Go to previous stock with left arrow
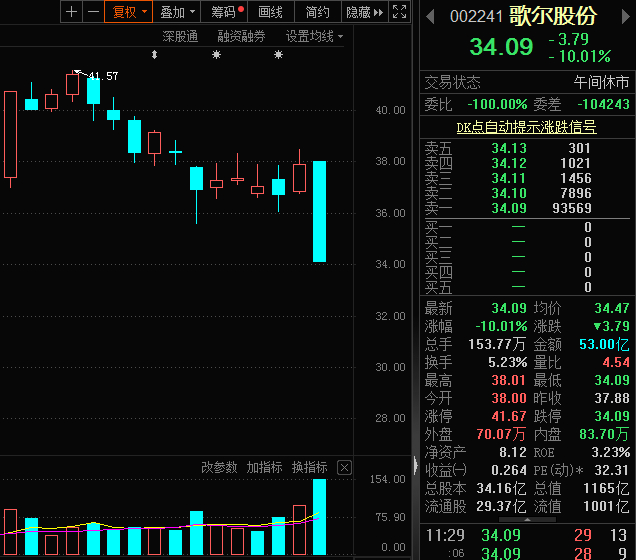The height and width of the screenshot is (560, 636). point(430,17)
